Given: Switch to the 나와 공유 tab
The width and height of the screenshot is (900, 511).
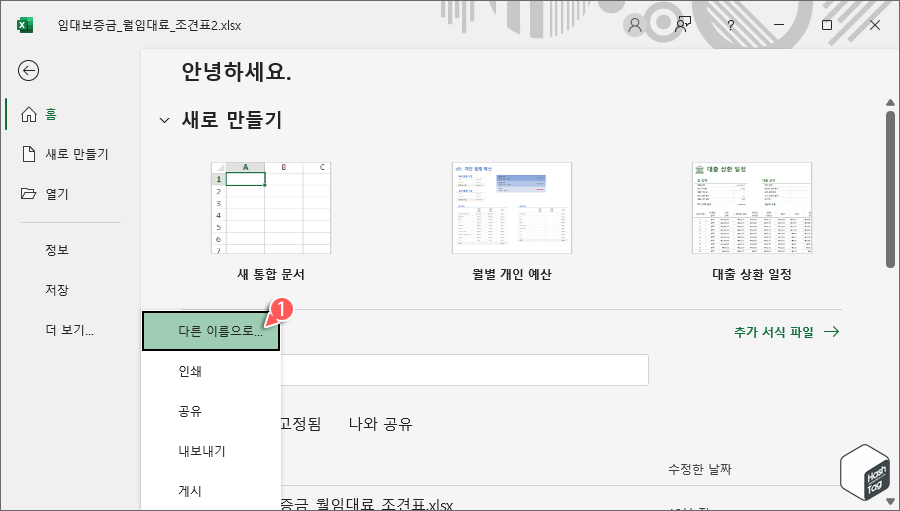Looking at the screenshot, I should (x=381, y=424).
